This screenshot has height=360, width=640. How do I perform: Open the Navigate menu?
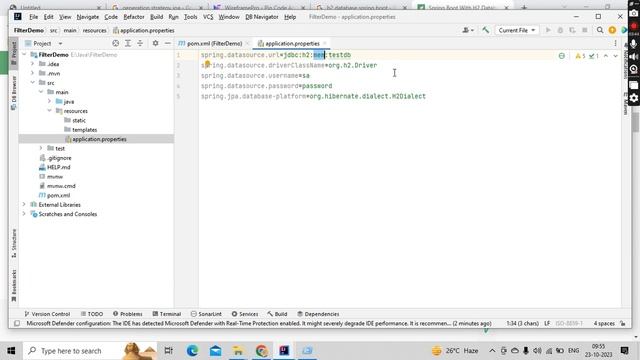click(88, 17)
